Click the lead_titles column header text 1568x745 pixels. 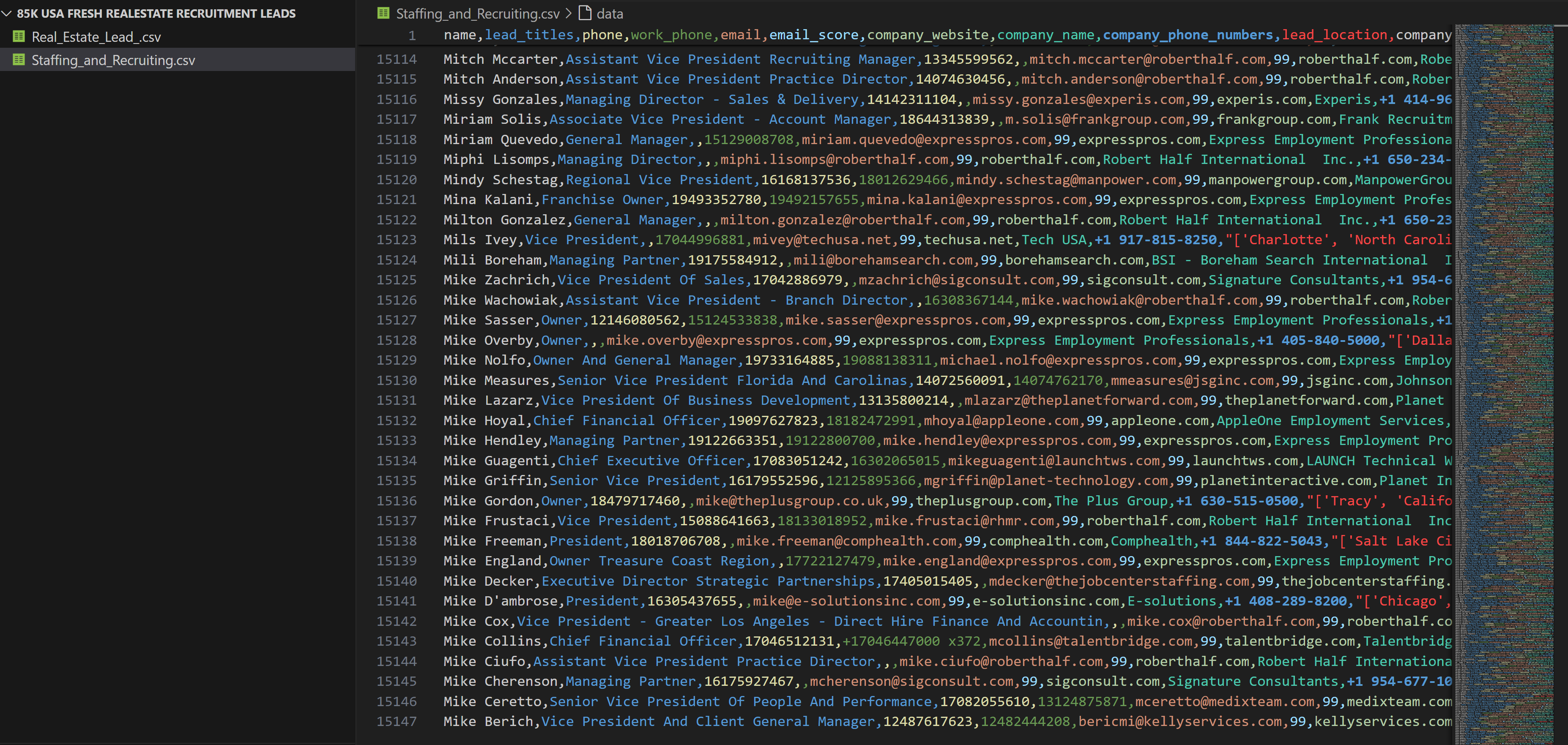click(x=529, y=35)
